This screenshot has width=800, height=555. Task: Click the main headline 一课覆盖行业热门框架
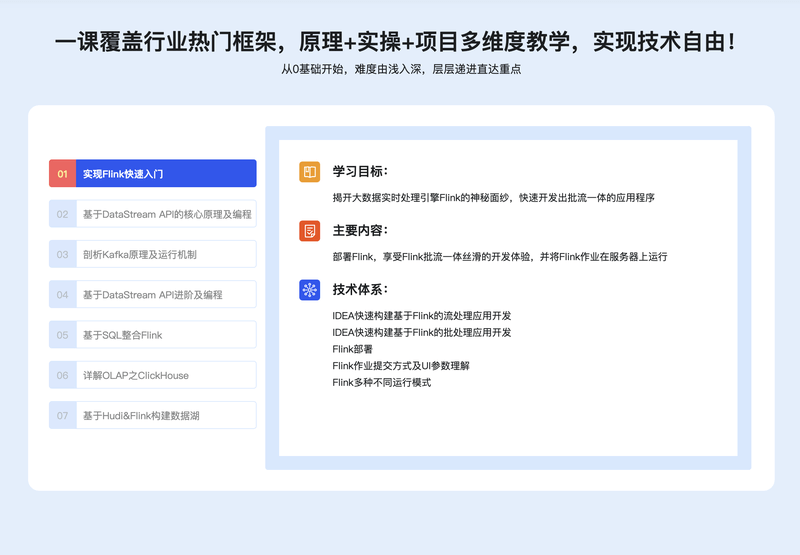click(396, 41)
